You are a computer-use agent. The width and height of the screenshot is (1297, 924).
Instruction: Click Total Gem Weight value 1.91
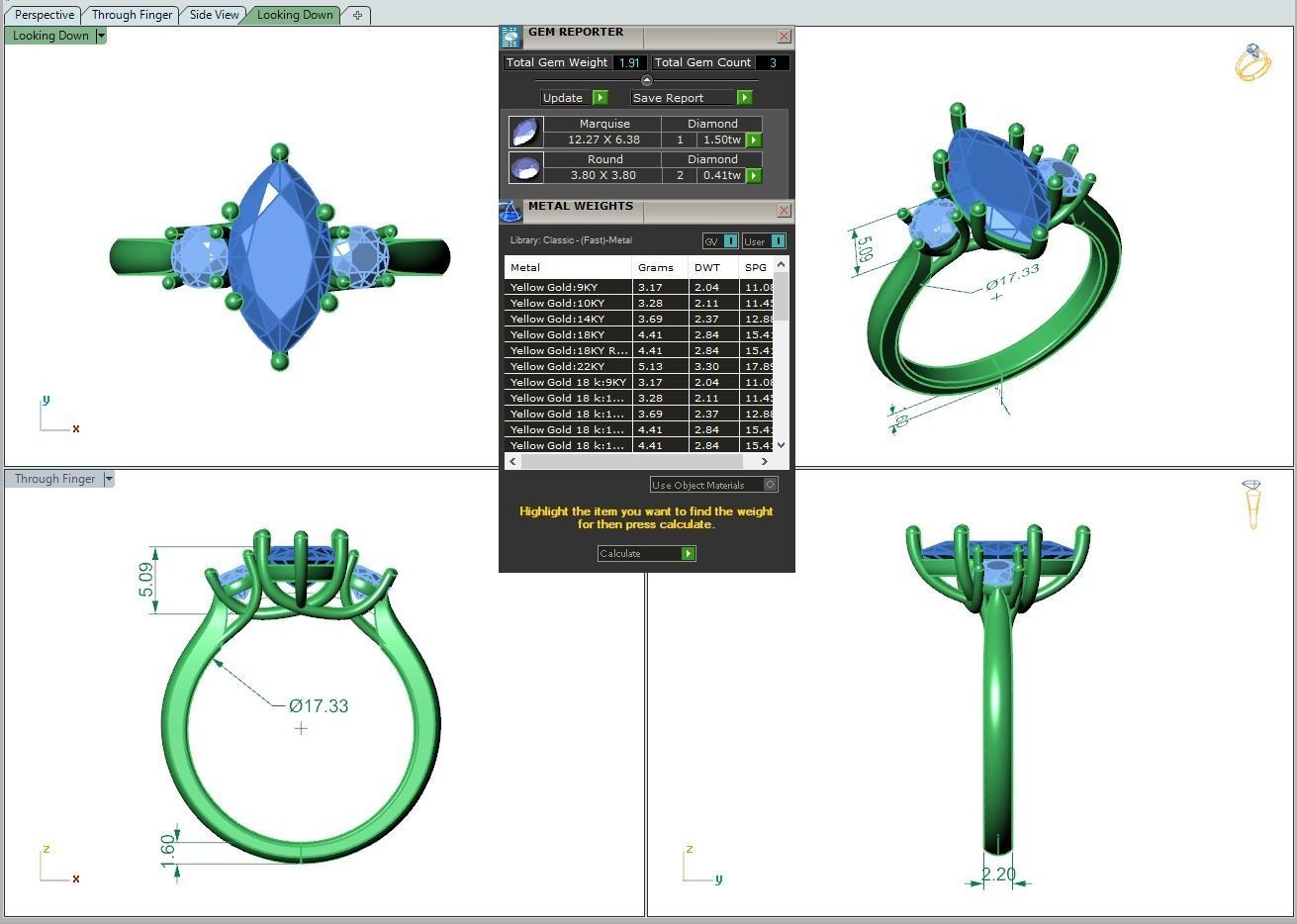629,62
